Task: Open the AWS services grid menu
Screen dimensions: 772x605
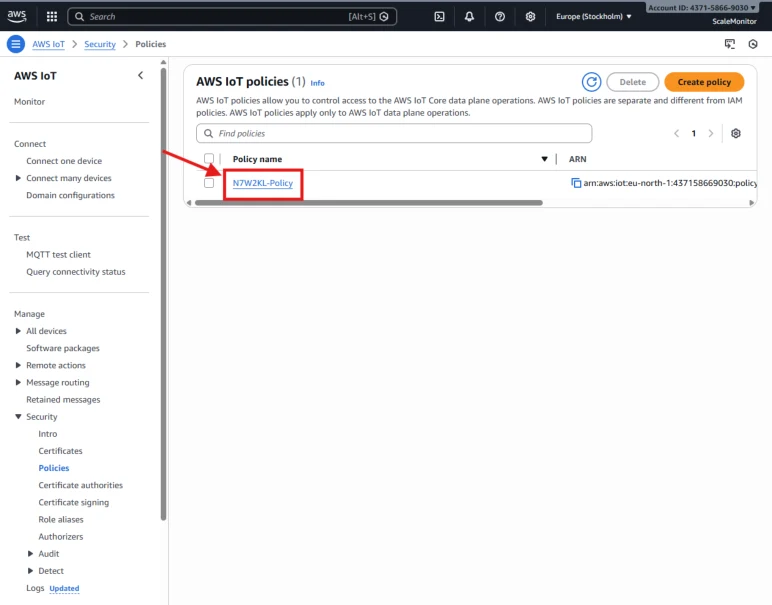Action: pyautogui.click(x=52, y=17)
